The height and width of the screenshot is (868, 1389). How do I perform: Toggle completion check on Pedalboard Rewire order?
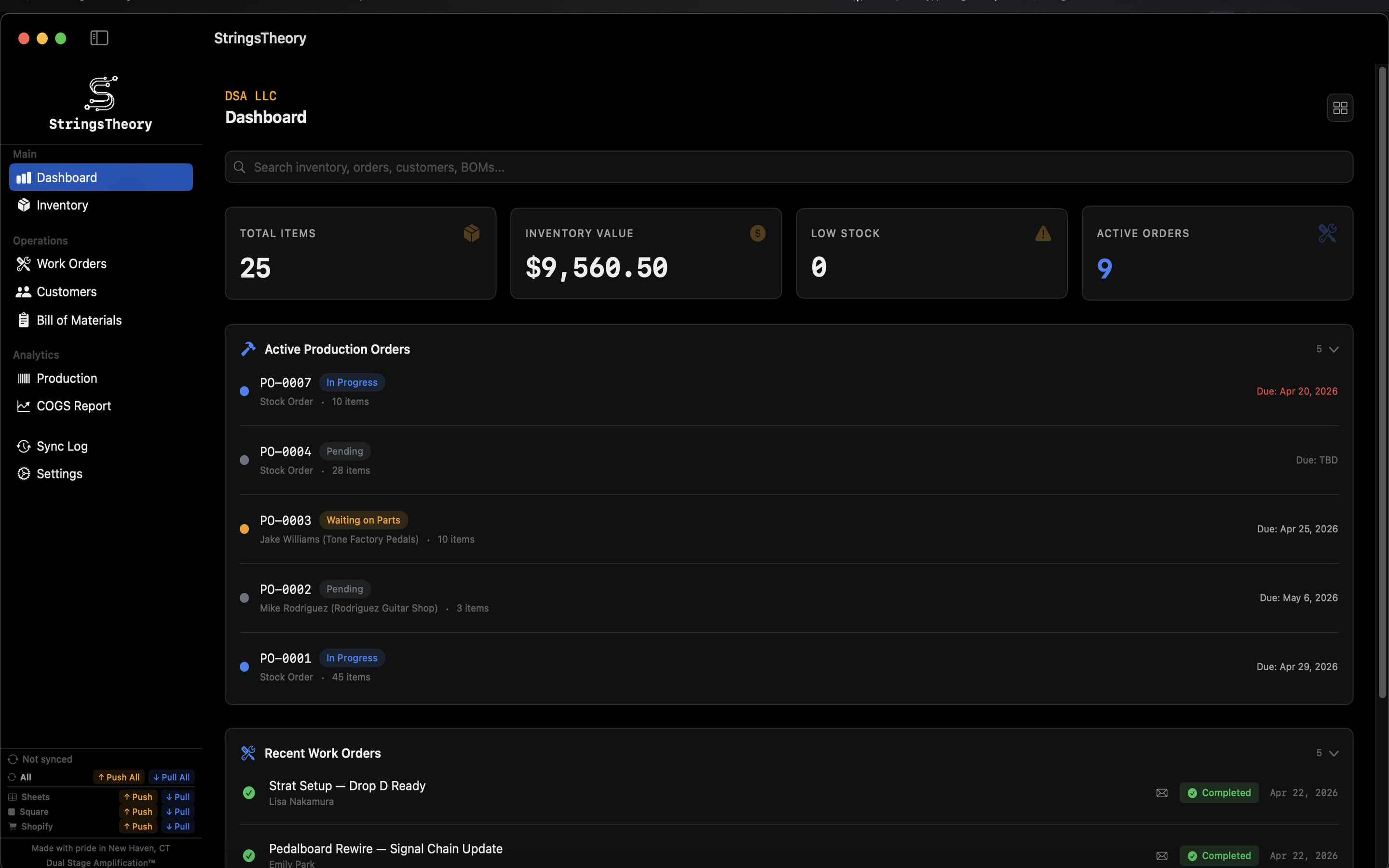pyautogui.click(x=248, y=855)
